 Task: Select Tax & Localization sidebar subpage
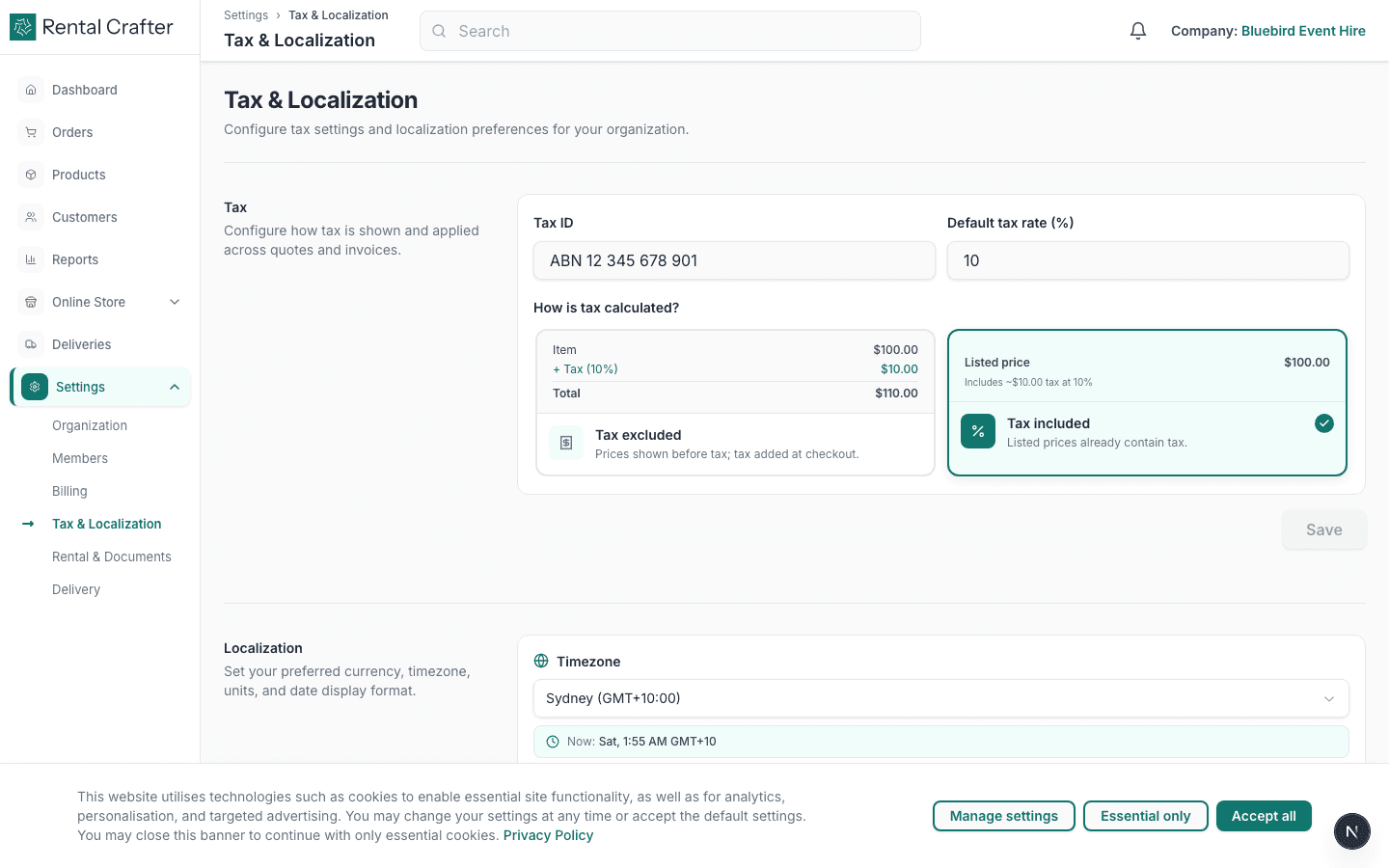pyautogui.click(x=106, y=524)
